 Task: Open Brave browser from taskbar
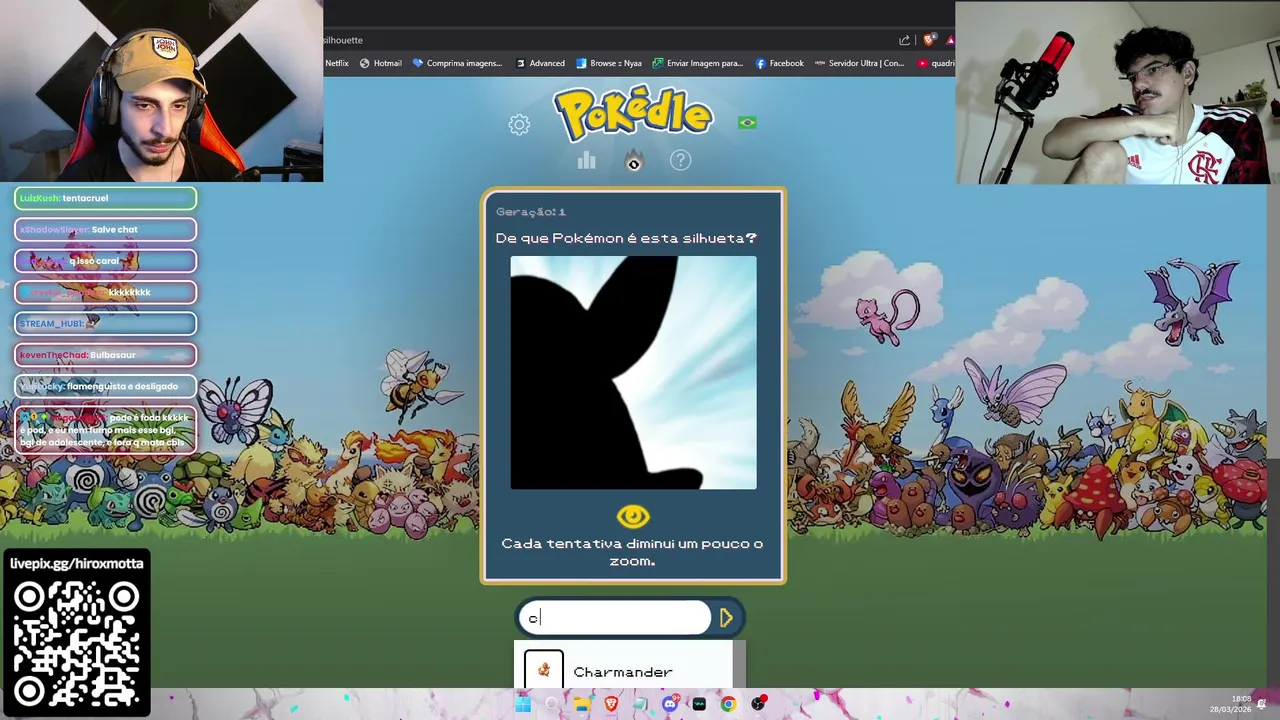click(611, 704)
